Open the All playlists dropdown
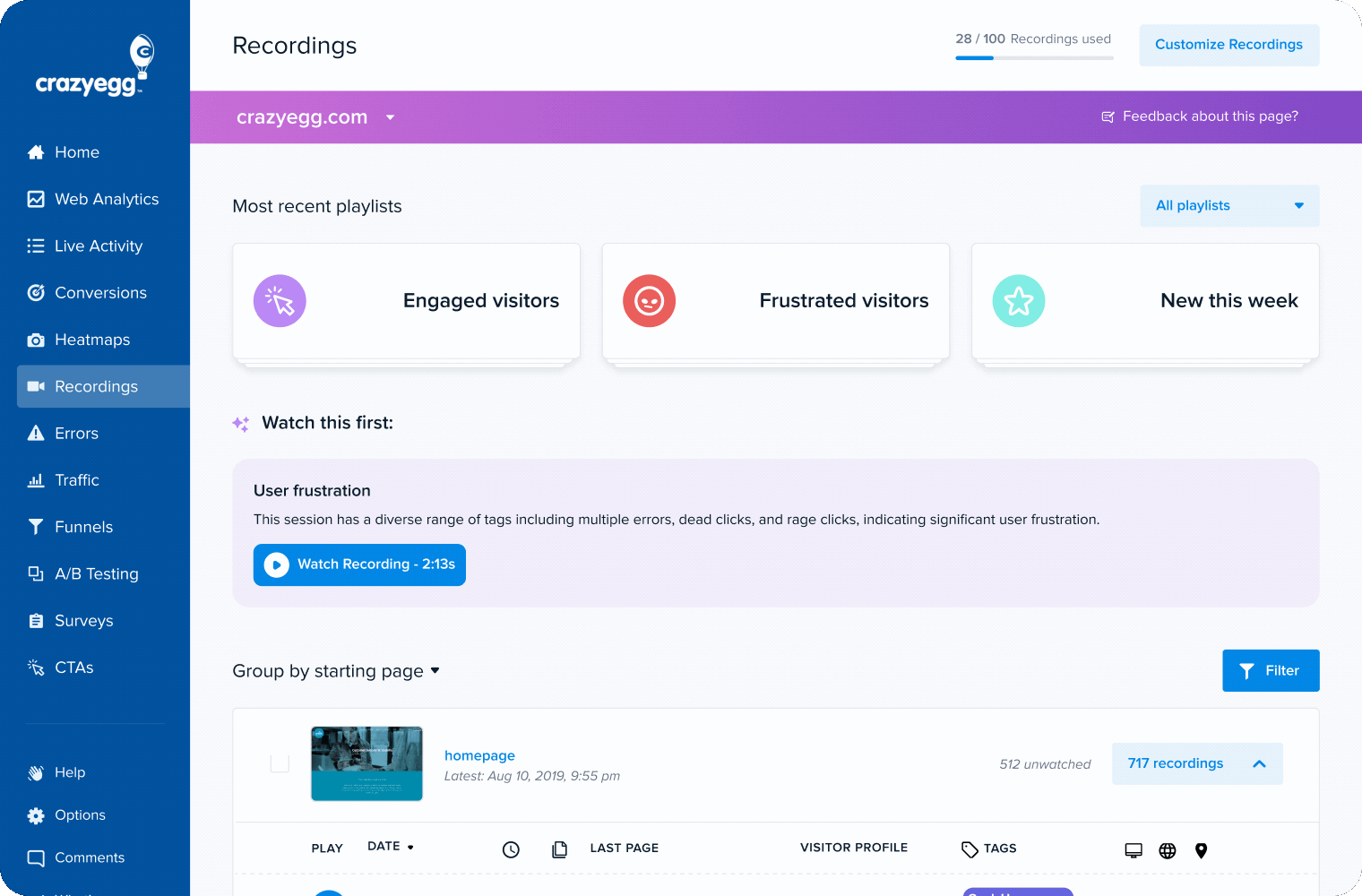 click(x=1229, y=206)
